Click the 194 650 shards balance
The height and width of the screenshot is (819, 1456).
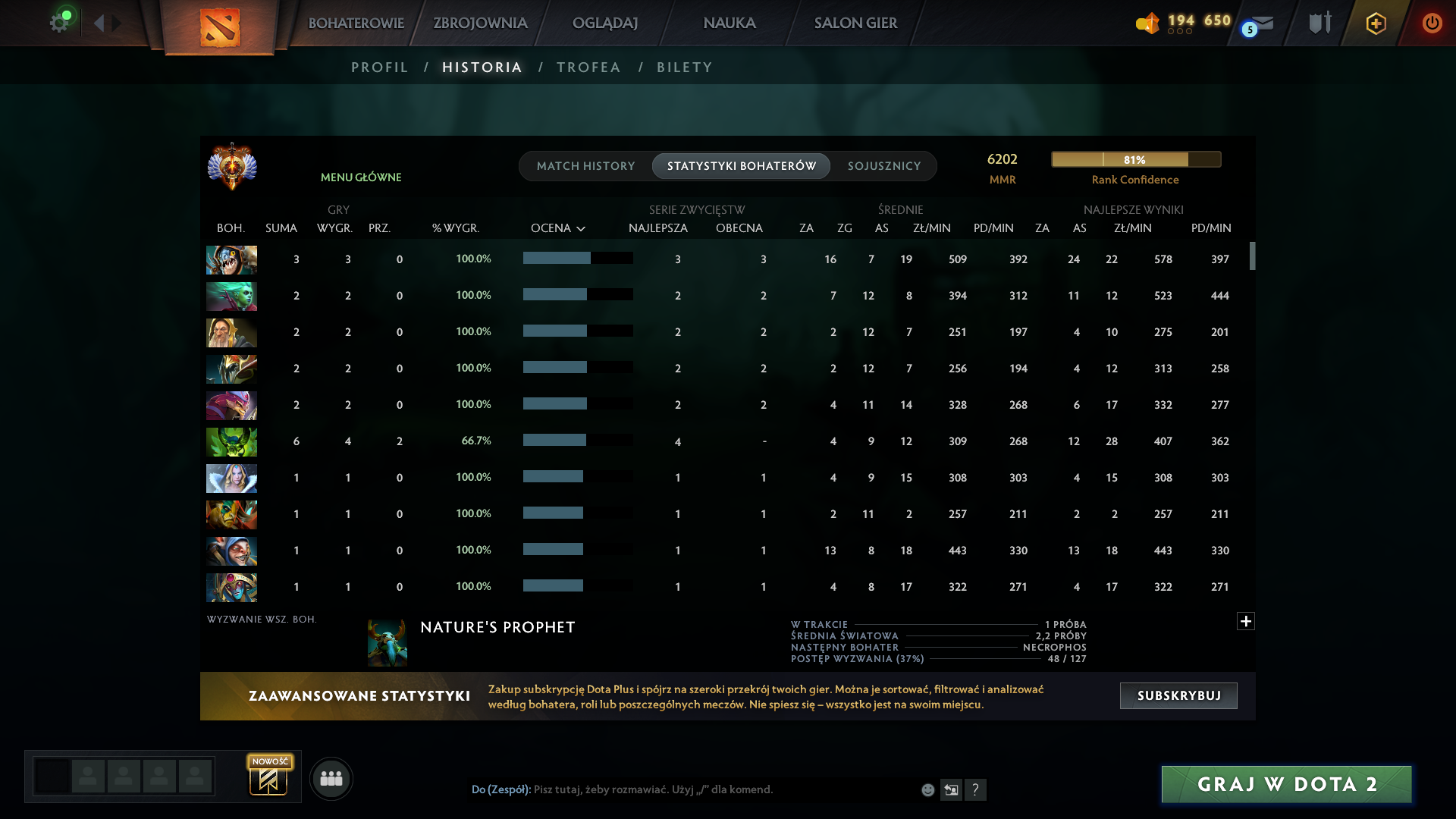(1200, 20)
